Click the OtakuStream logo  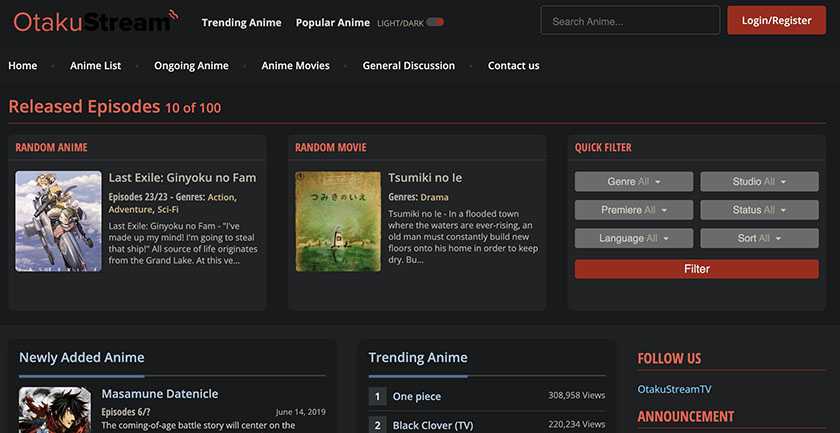(95, 21)
